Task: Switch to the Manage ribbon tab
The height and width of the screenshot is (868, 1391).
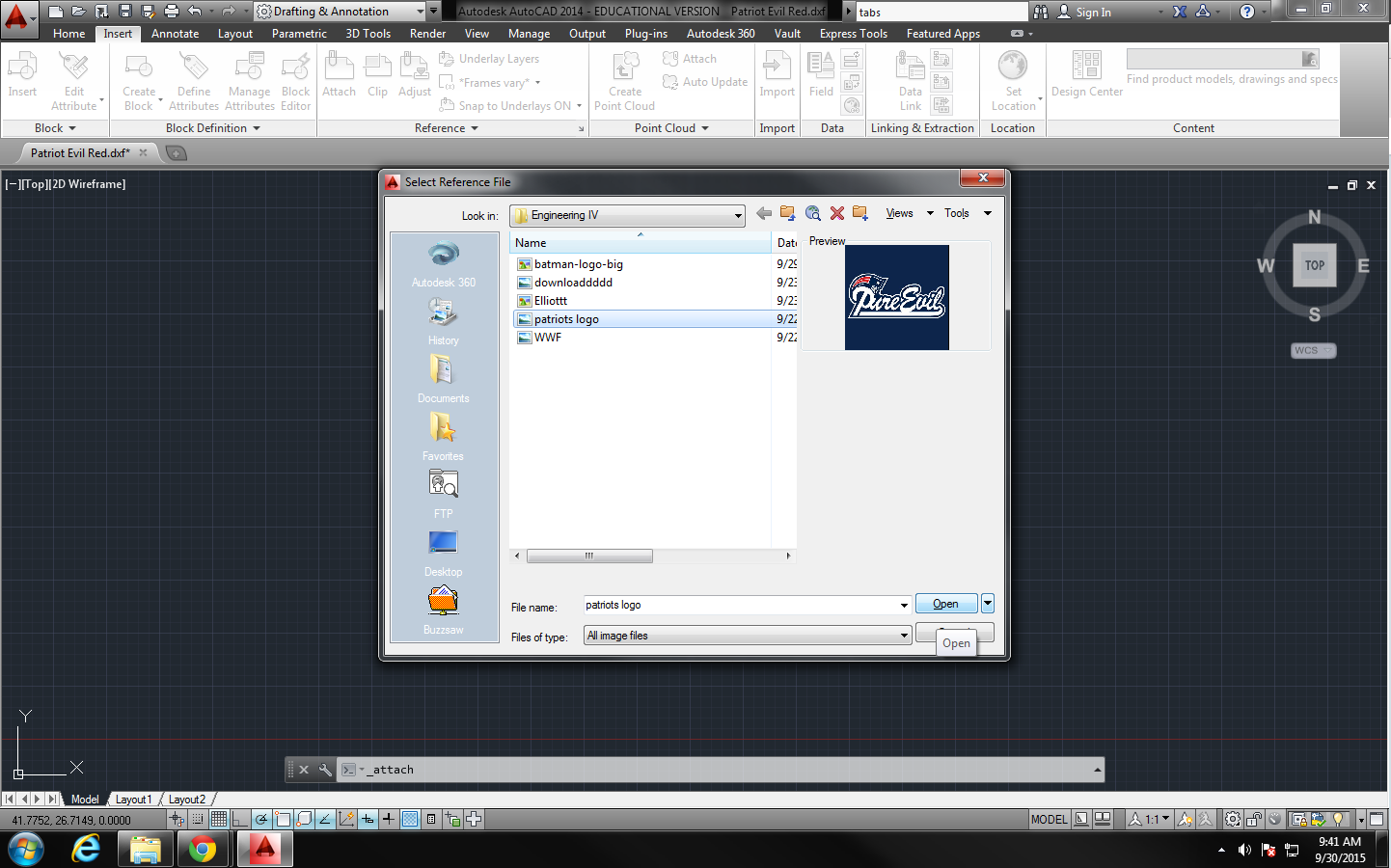Action: click(x=529, y=34)
